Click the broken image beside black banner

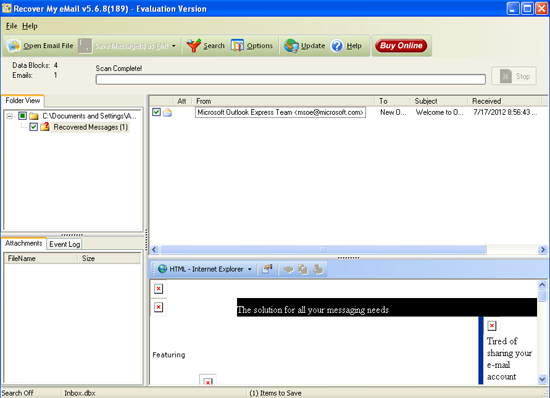(x=159, y=307)
